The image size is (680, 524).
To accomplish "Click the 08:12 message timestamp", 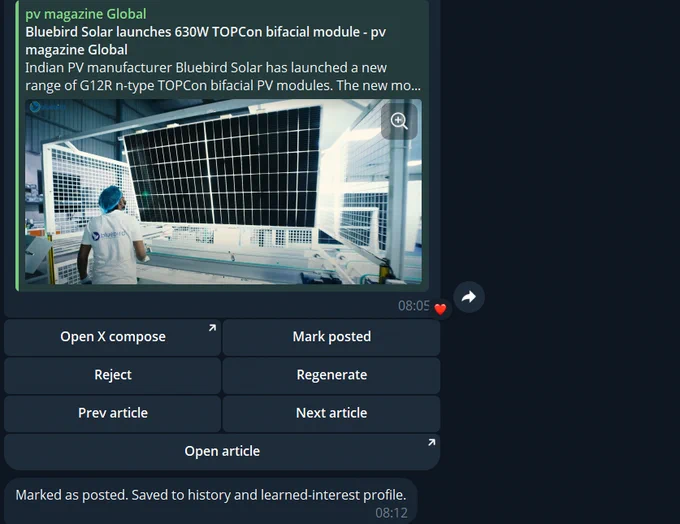I will click(x=392, y=513).
